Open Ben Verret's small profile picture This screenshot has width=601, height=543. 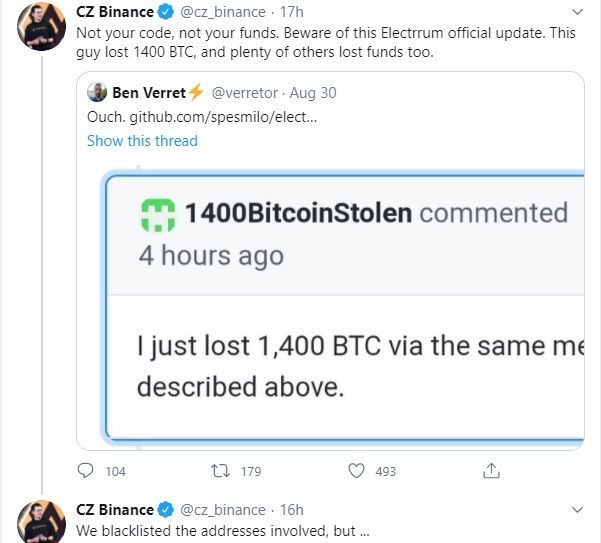(x=97, y=92)
